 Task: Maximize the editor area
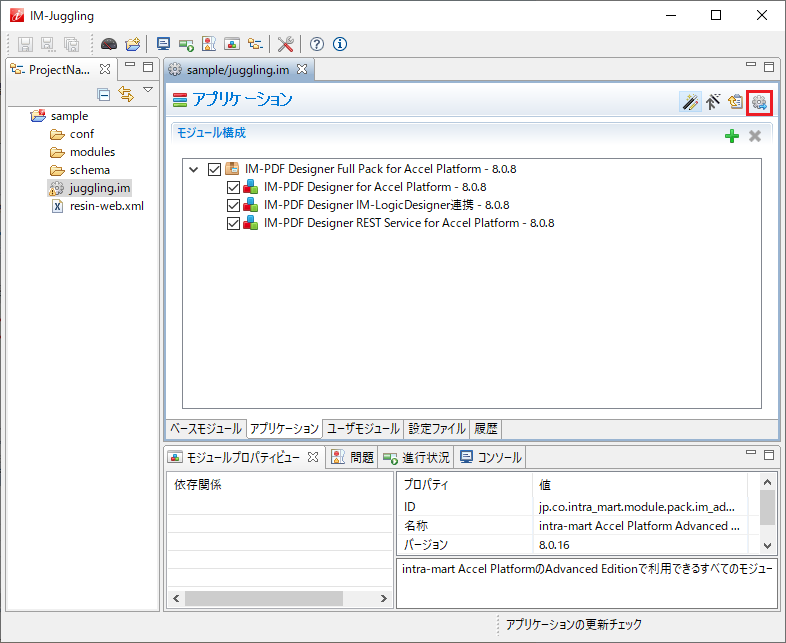[769, 67]
